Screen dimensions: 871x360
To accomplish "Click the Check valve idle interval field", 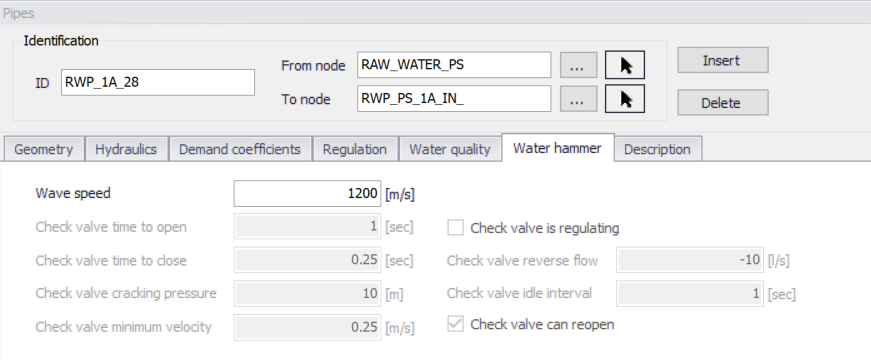I will pyautogui.click(x=690, y=293).
